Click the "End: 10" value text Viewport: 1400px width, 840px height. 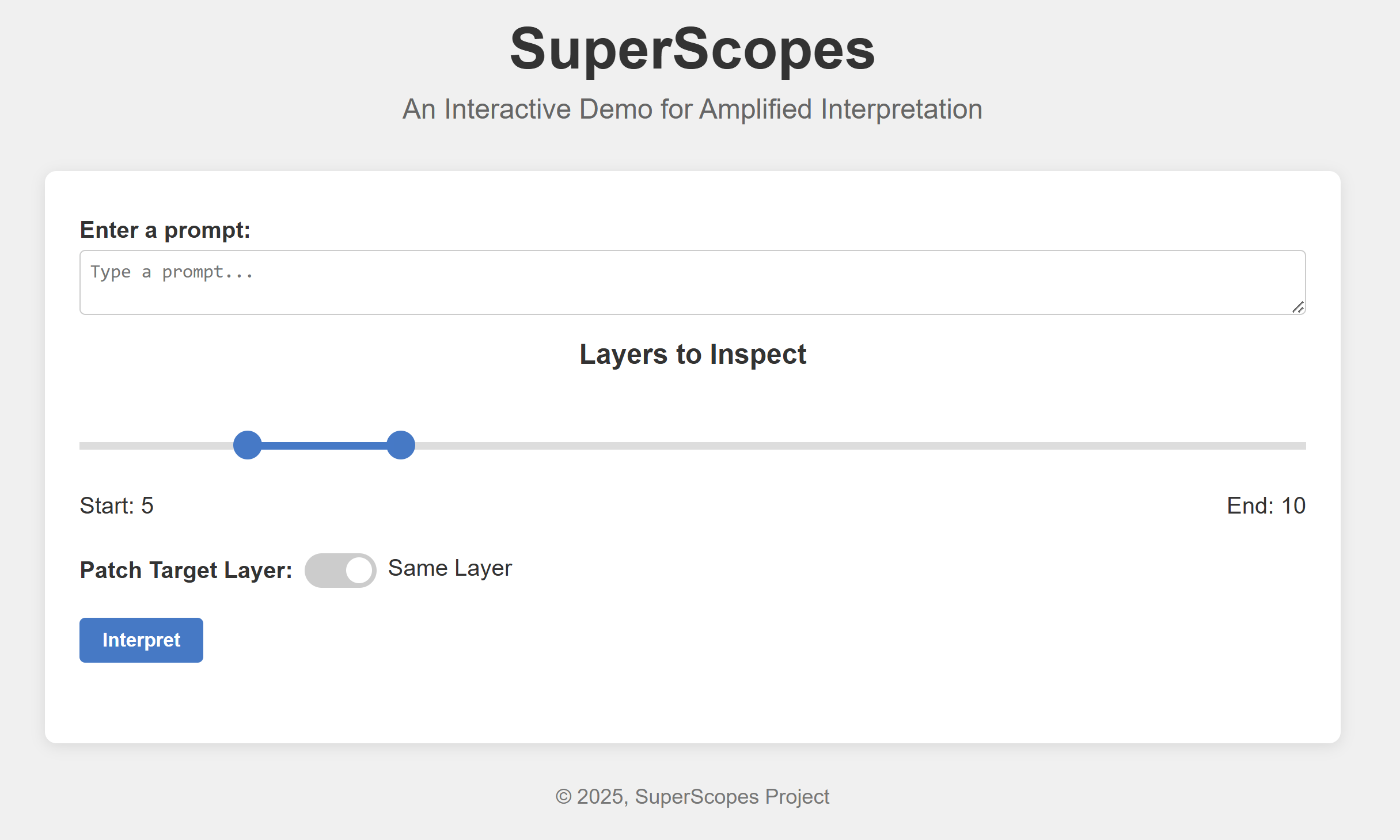(1266, 505)
